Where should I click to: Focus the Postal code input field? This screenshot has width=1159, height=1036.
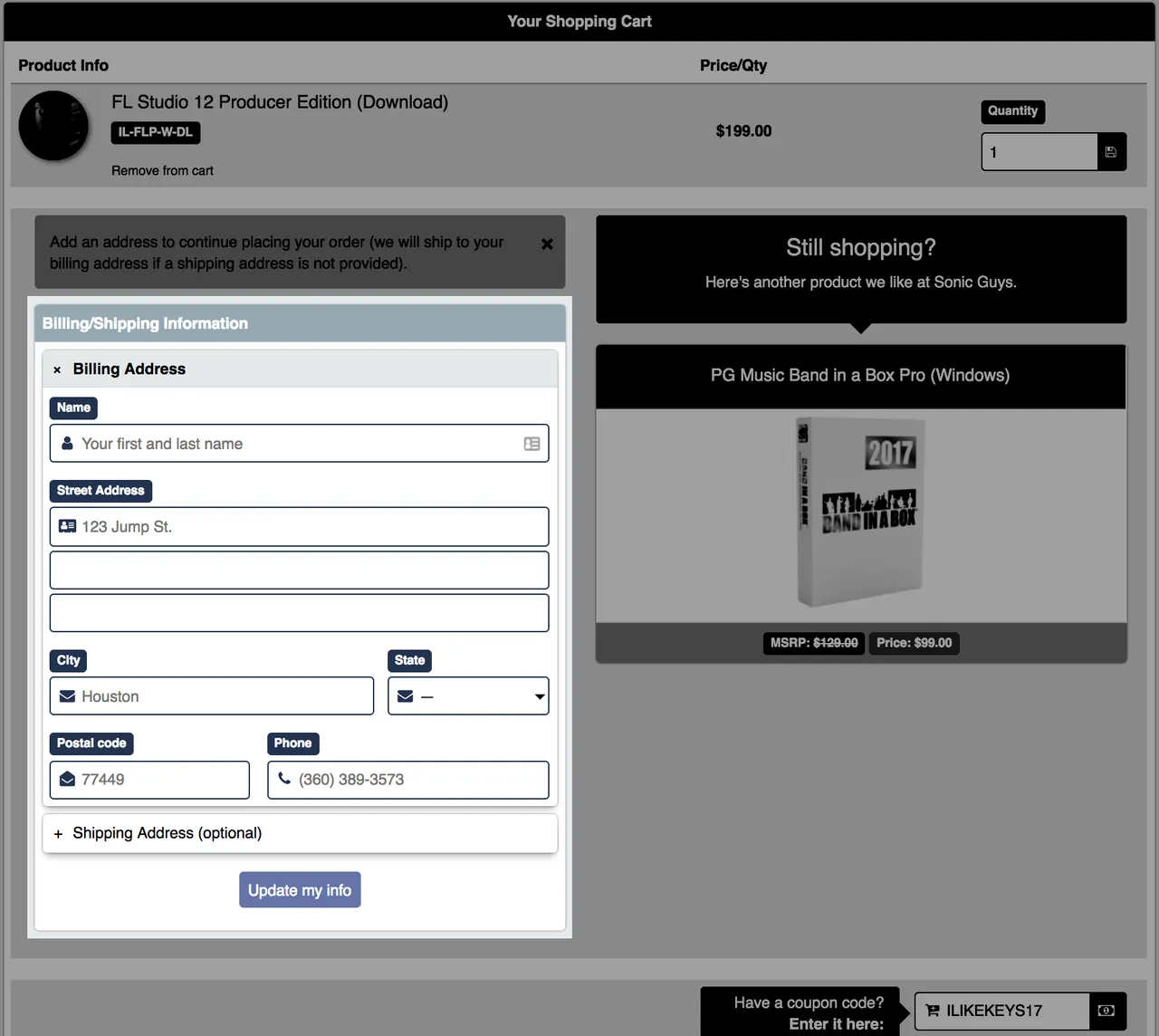pos(149,780)
